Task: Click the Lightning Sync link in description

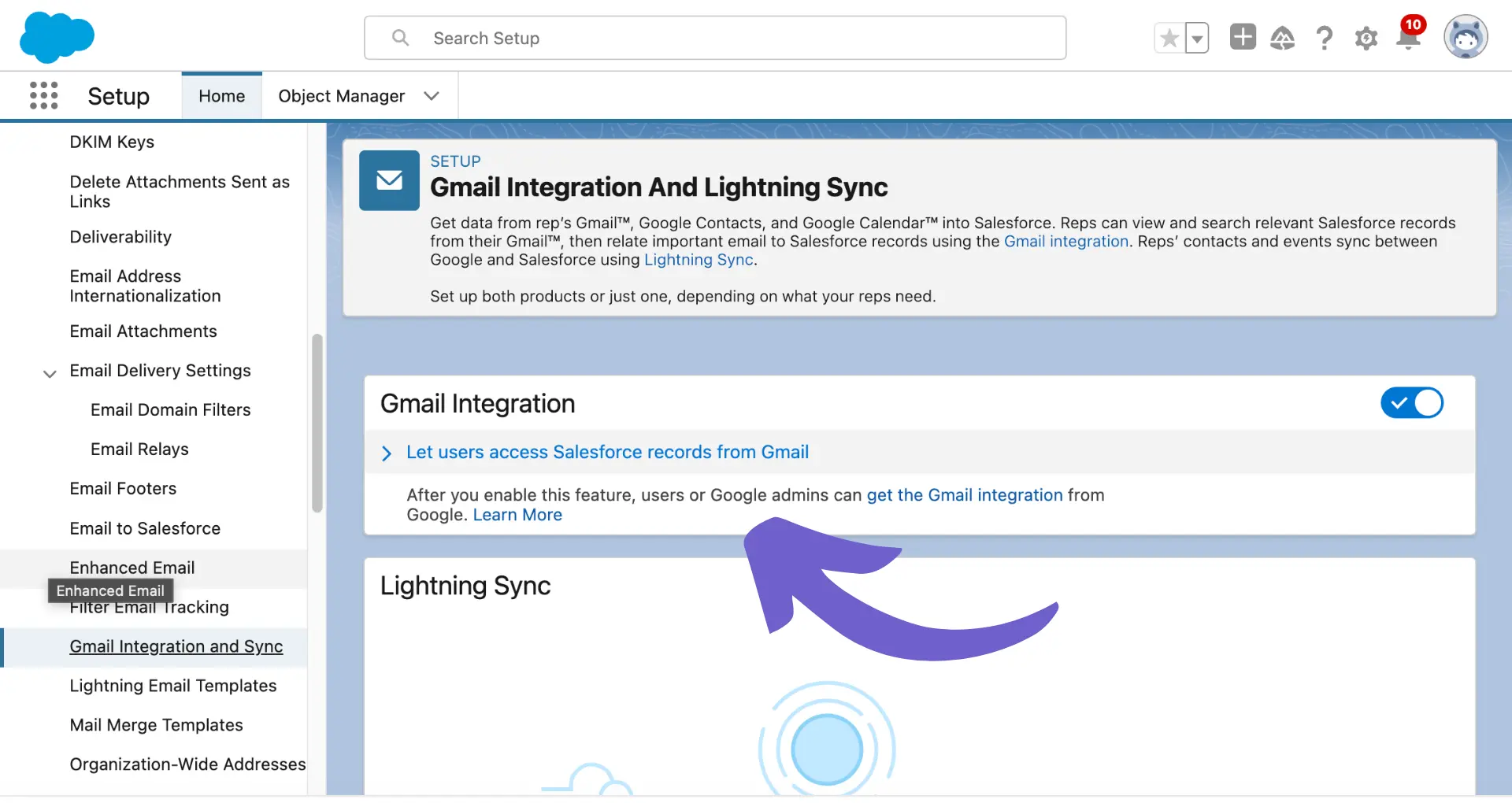Action: pos(699,260)
